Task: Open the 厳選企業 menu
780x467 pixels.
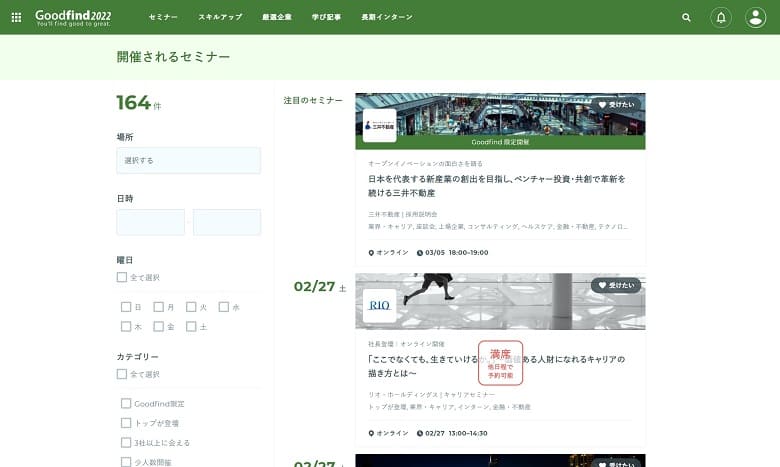Action: (277, 17)
